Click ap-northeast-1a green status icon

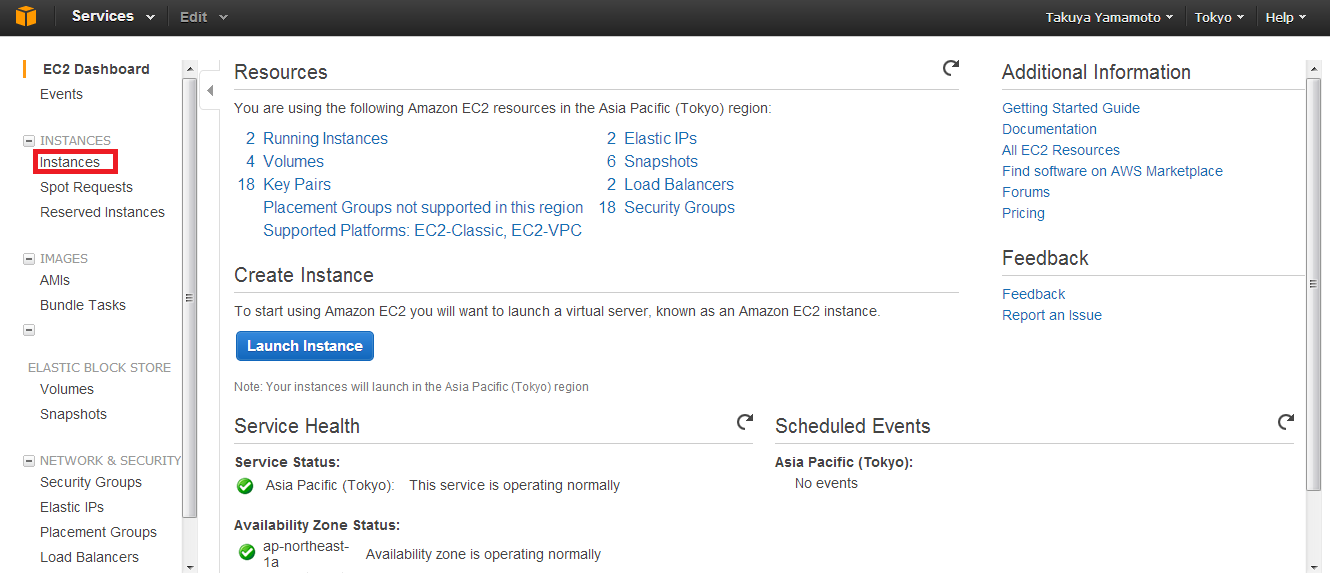coord(247,552)
